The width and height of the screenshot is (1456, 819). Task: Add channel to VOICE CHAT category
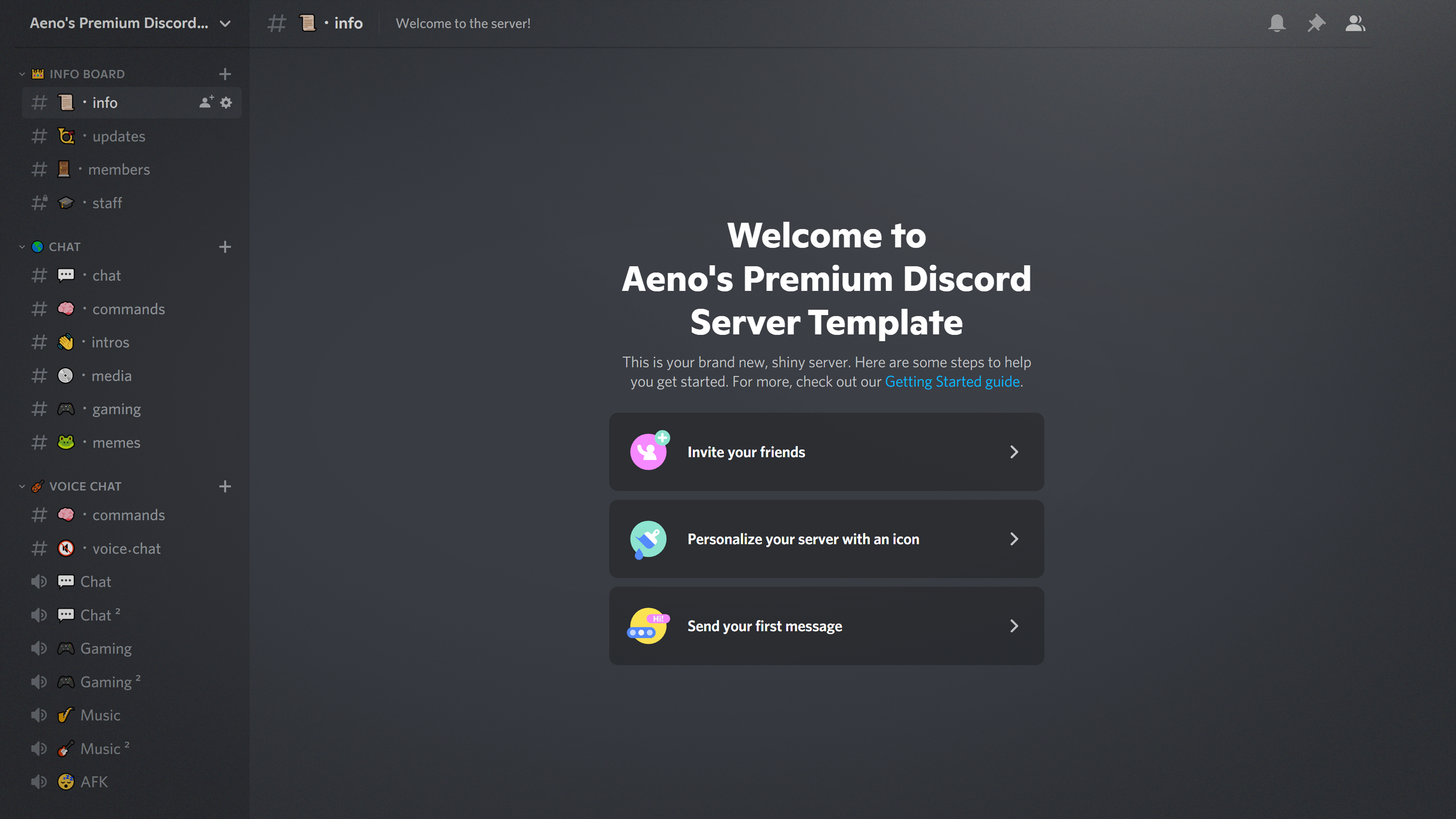pos(225,486)
